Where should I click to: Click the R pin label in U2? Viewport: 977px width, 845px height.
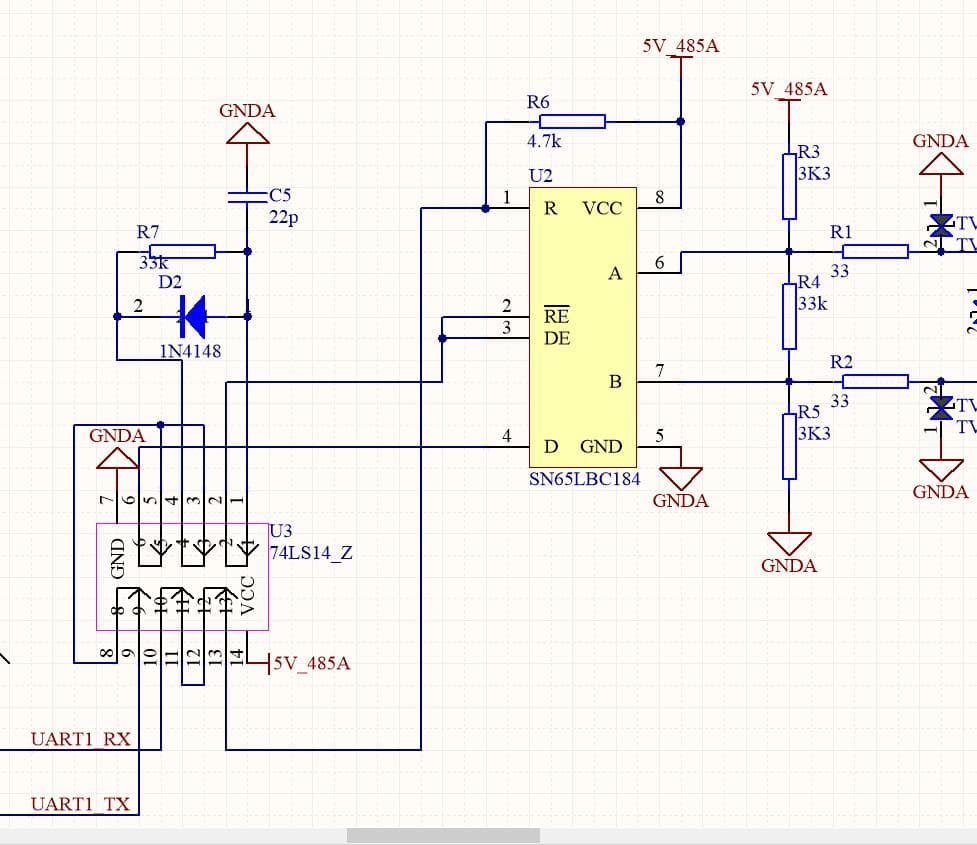click(x=550, y=208)
